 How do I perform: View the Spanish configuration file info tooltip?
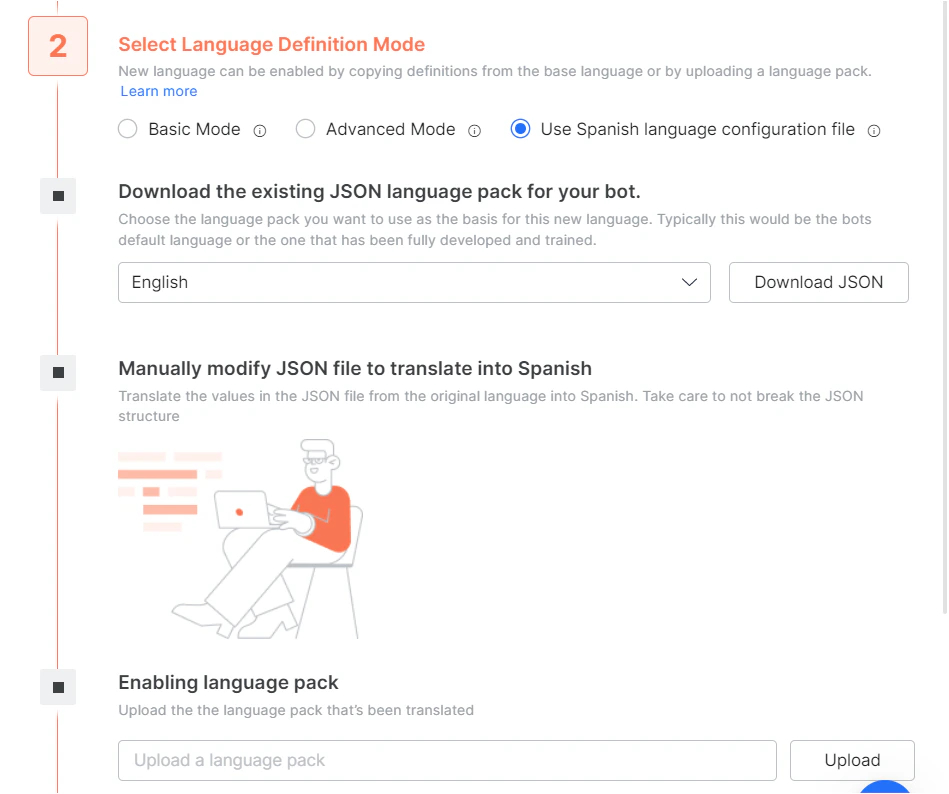click(x=874, y=130)
